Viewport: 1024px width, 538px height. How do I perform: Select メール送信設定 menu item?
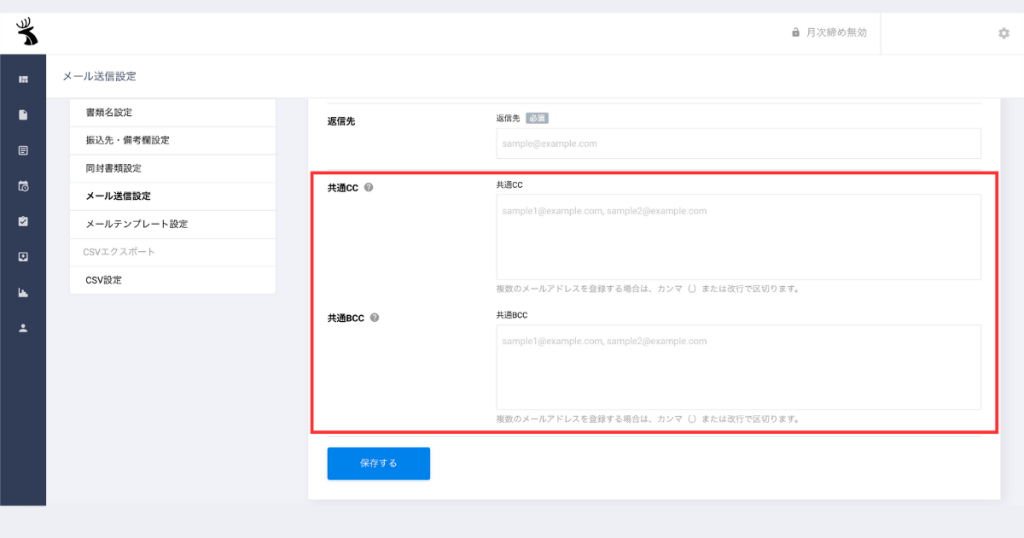(x=172, y=196)
